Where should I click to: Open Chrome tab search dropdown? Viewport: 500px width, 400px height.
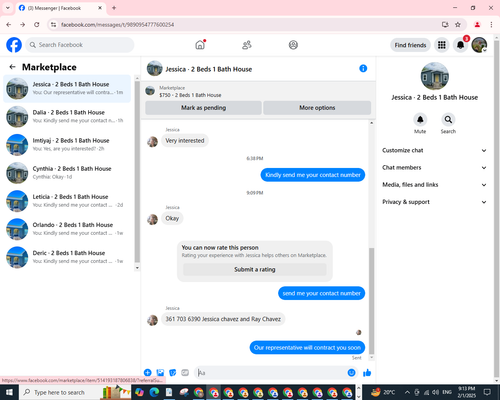click(8, 8)
